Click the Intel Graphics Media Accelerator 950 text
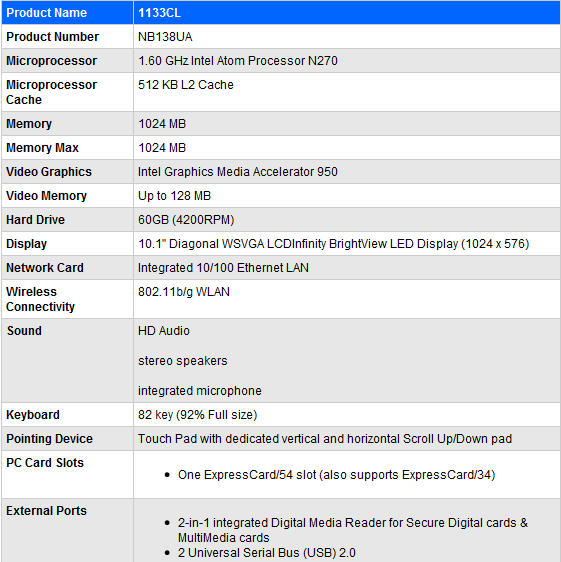Image resolution: width=561 pixels, height=562 pixels. click(x=238, y=172)
